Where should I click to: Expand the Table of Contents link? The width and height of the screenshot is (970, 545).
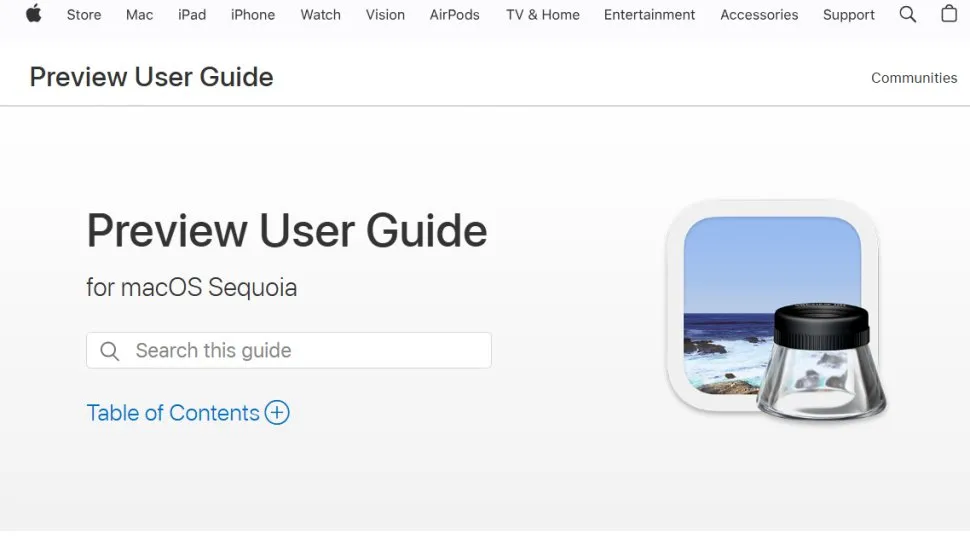tap(173, 413)
